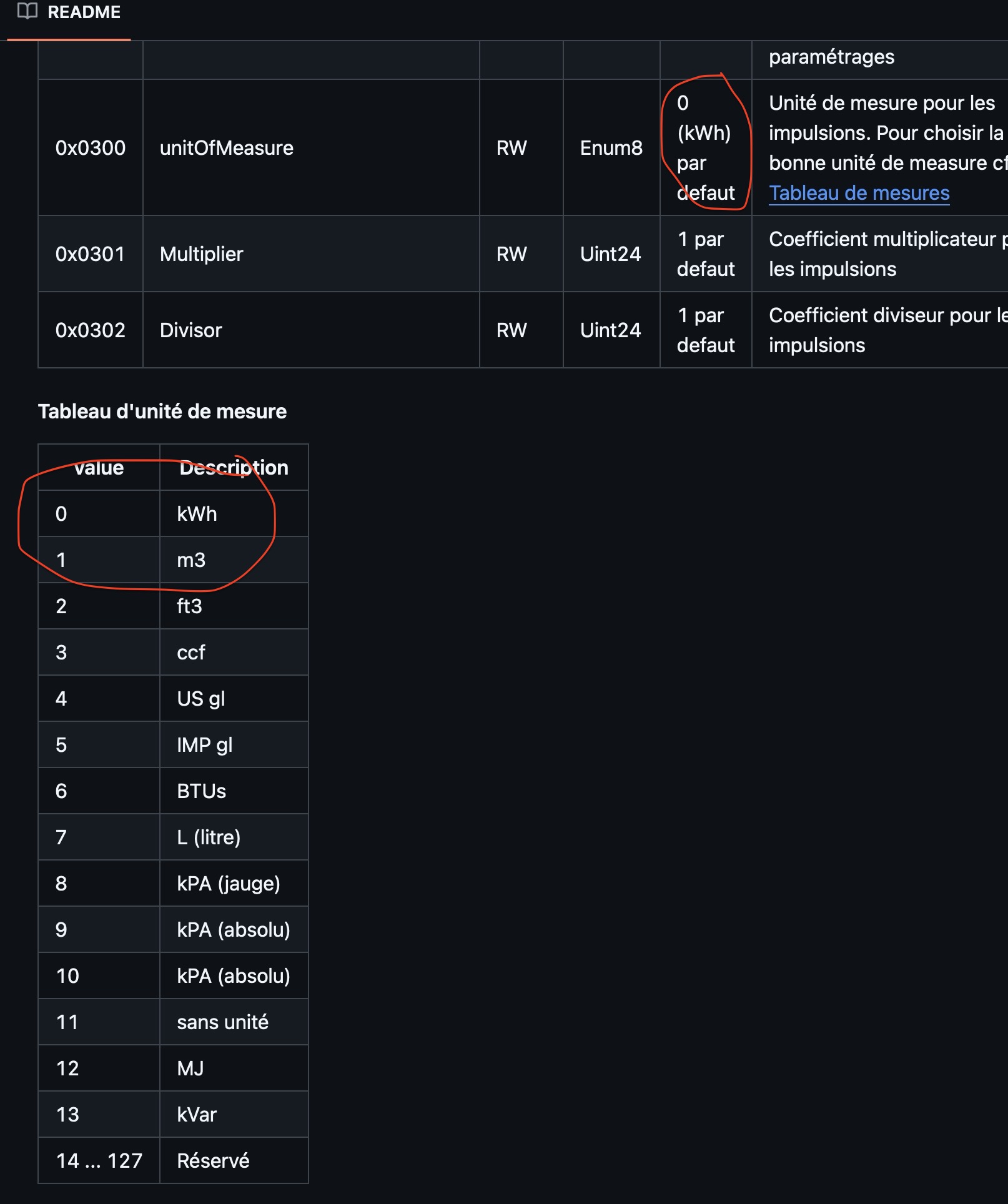Select the "kPA (jauge)" cell
1008x1204 pixels.
[229, 884]
